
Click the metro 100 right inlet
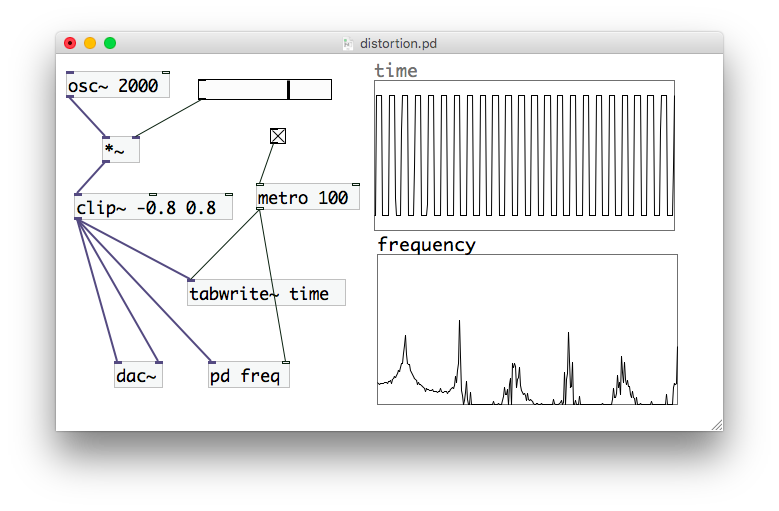(x=356, y=185)
